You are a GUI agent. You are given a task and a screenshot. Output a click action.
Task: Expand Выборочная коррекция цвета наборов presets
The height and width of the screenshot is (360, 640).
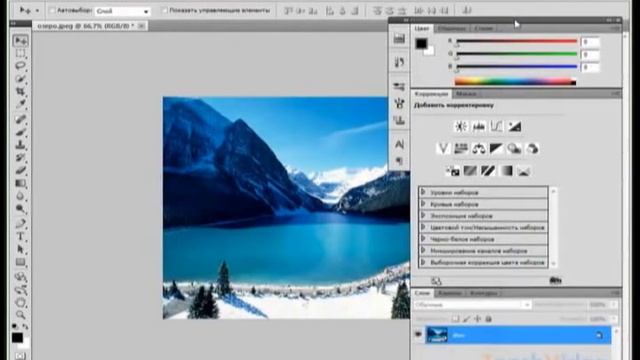[x=423, y=262]
